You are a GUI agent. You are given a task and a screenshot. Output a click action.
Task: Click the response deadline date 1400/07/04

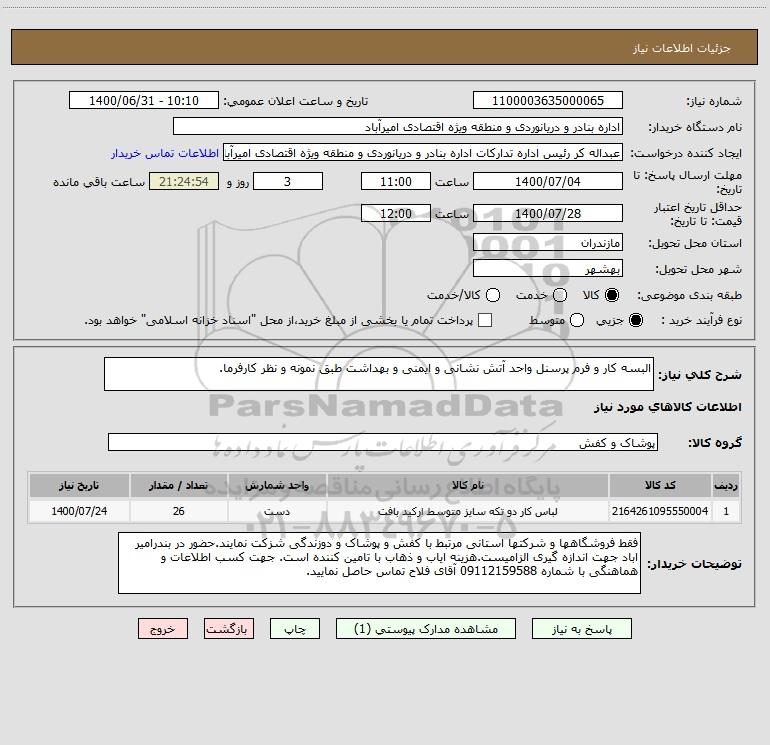coord(548,181)
